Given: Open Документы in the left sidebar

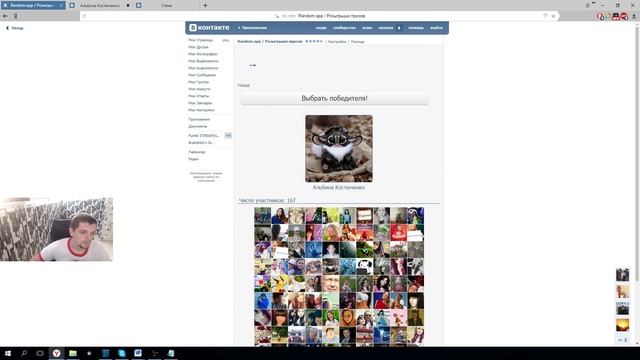Looking at the screenshot, I should (198, 126).
